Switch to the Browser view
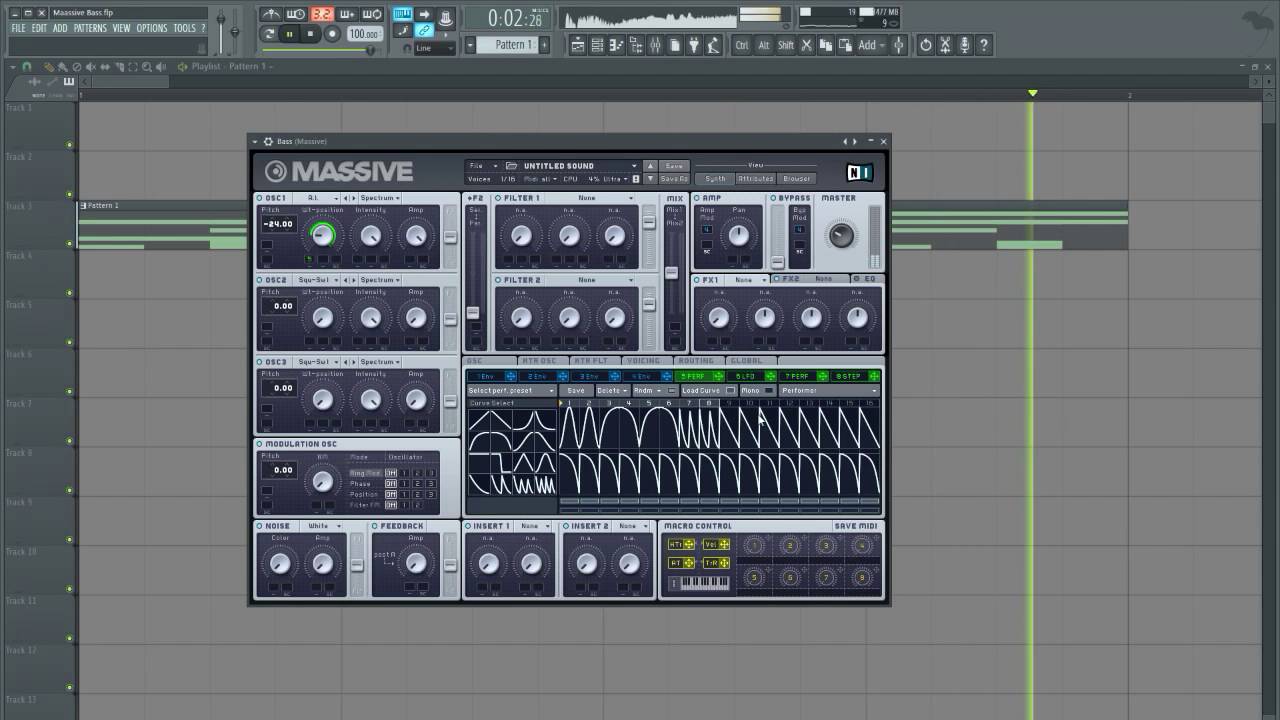 click(x=797, y=179)
